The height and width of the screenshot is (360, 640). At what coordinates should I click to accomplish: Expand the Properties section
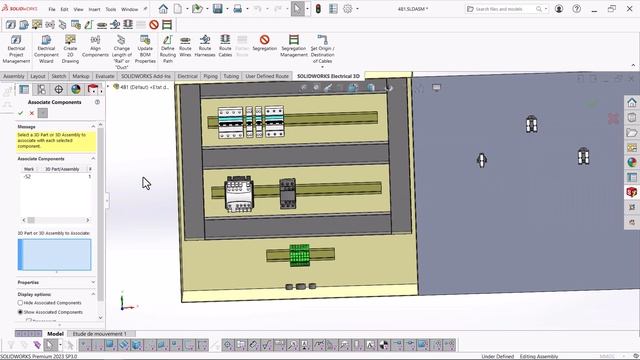pos(93,282)
